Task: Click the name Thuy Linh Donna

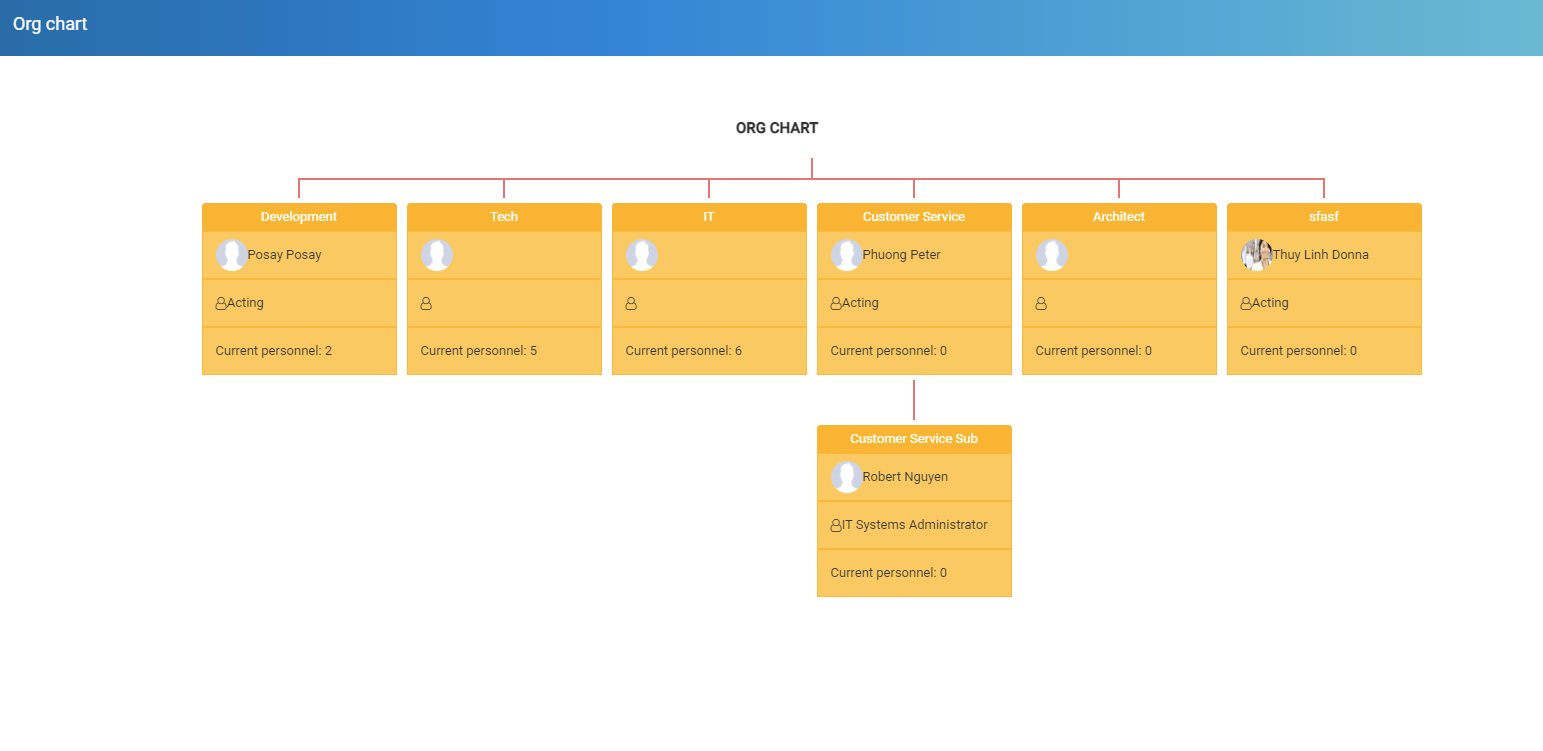Action: tap(1321, 255)
